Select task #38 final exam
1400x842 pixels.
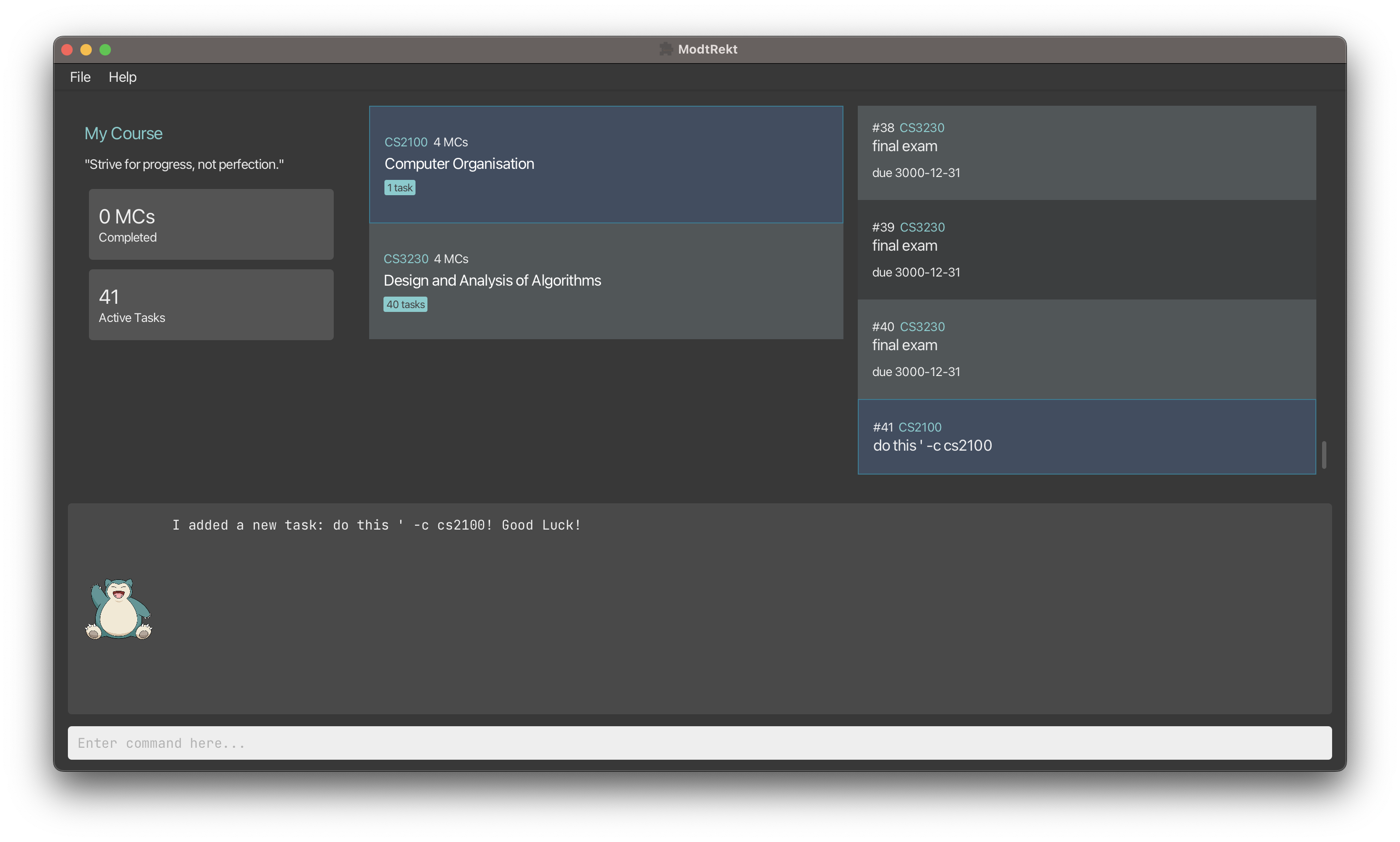[x=1086, y=152]
